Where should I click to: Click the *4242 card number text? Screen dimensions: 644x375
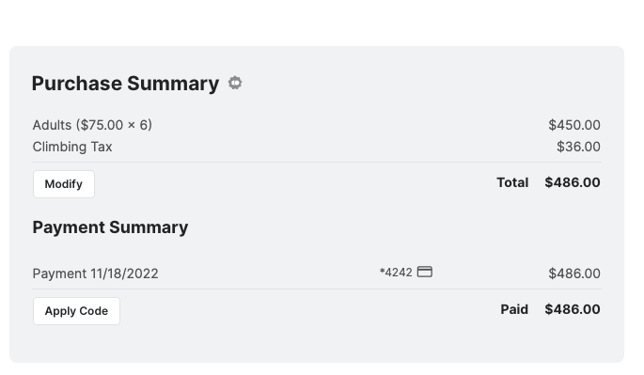point(396,272)
